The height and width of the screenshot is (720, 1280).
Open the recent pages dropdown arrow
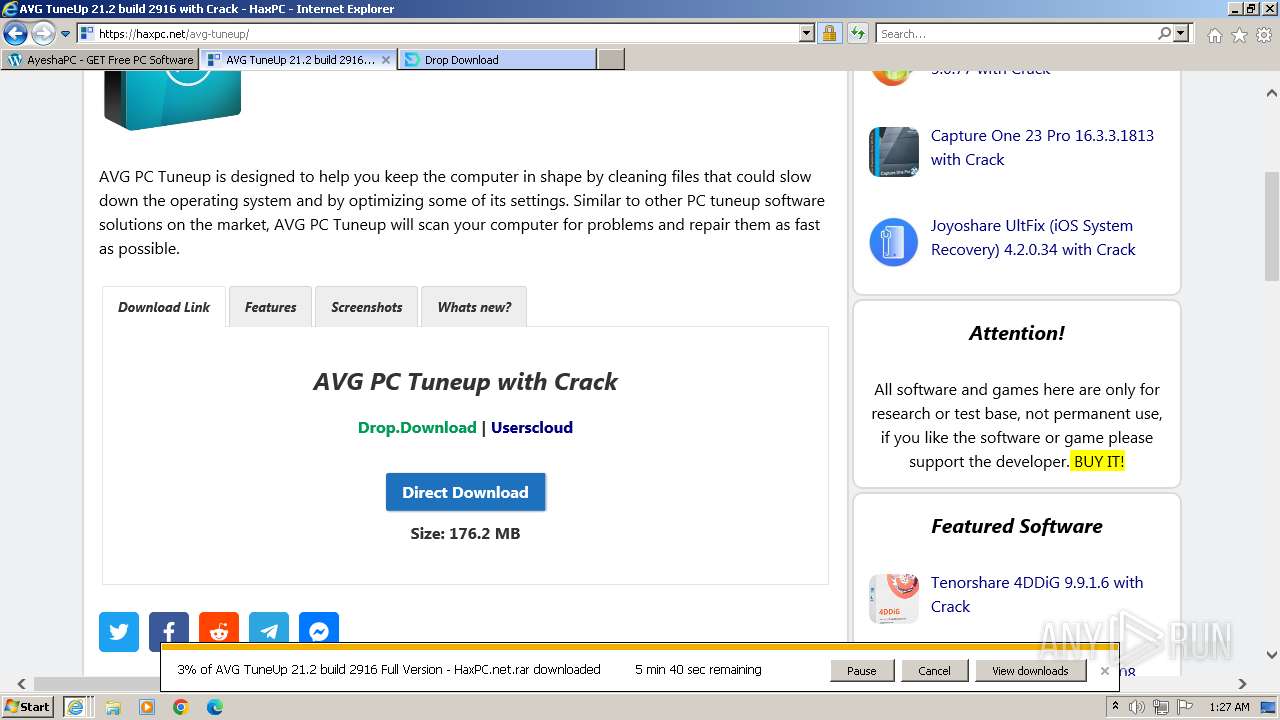66,34
